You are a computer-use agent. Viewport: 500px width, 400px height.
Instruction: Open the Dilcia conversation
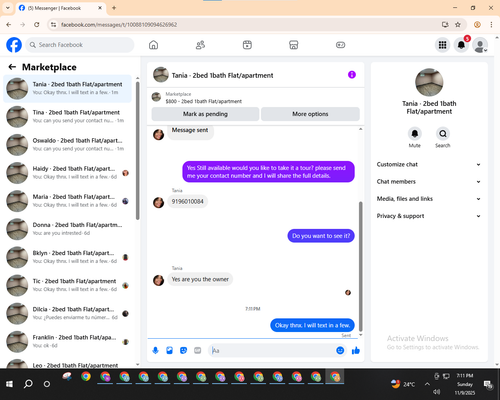(67, 313)
